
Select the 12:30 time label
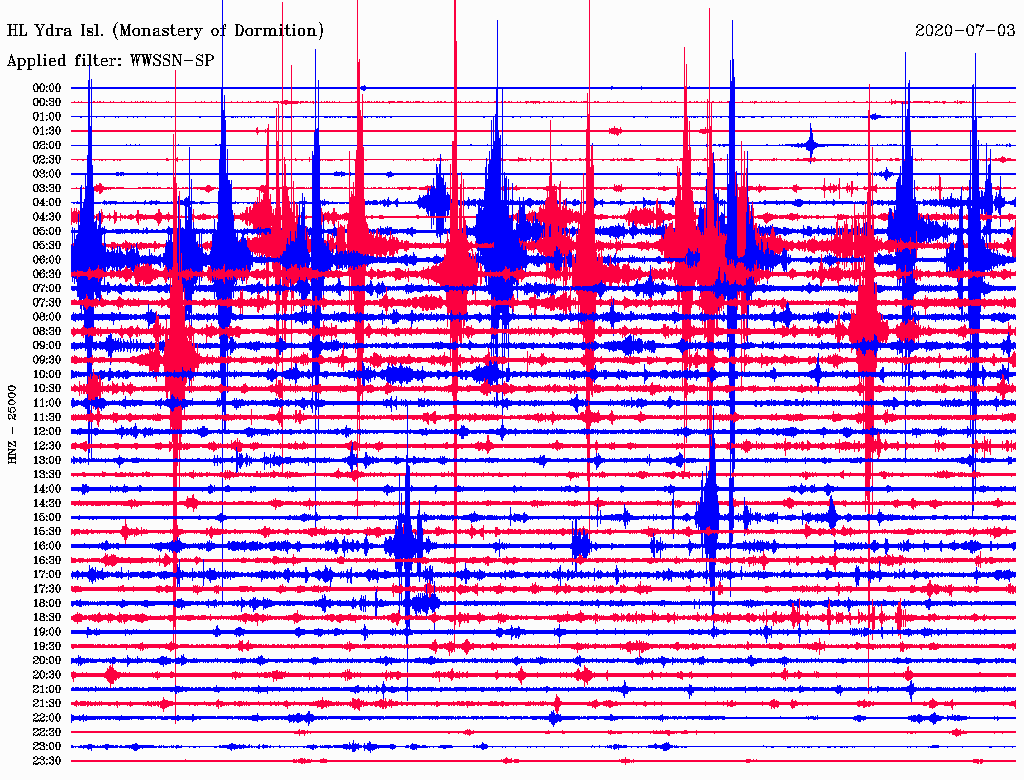(x=47, y=446)
